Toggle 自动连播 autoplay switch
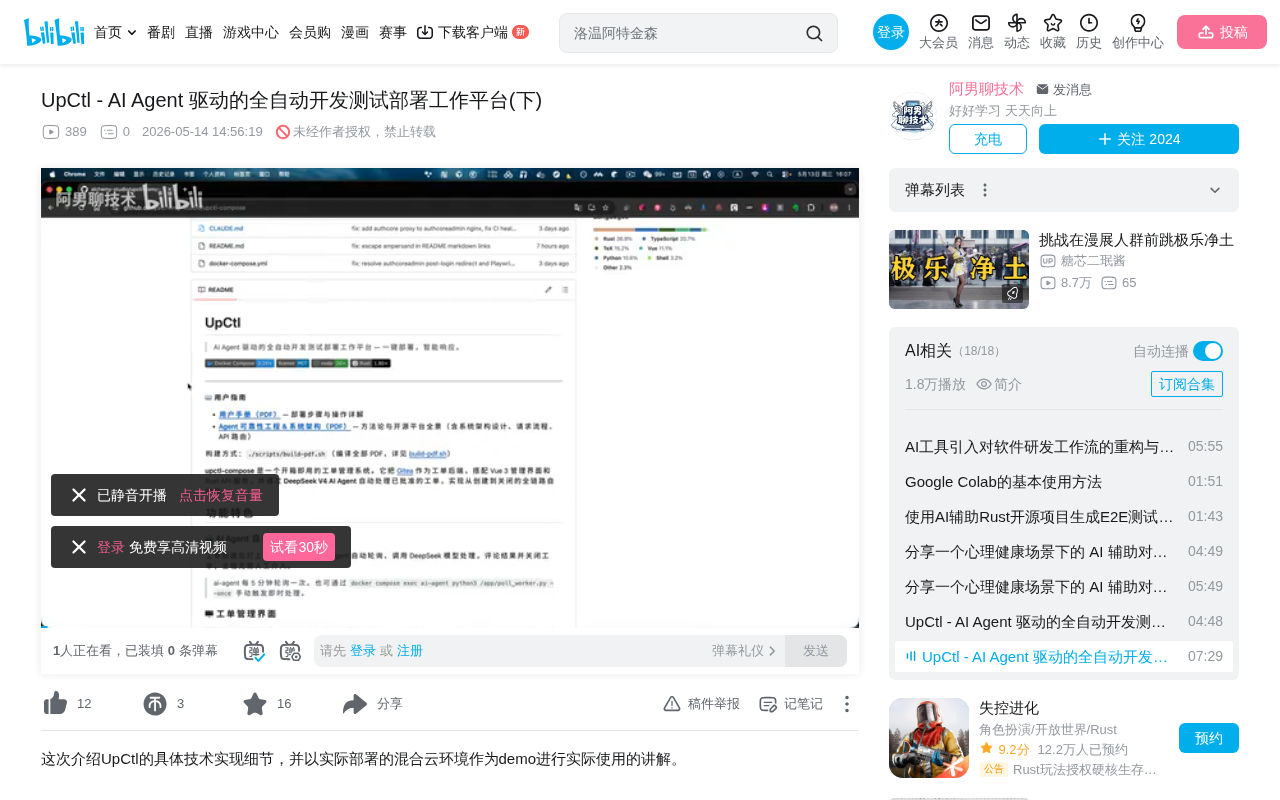This screenshot has width=1280, height=800. click(1208, 351)
